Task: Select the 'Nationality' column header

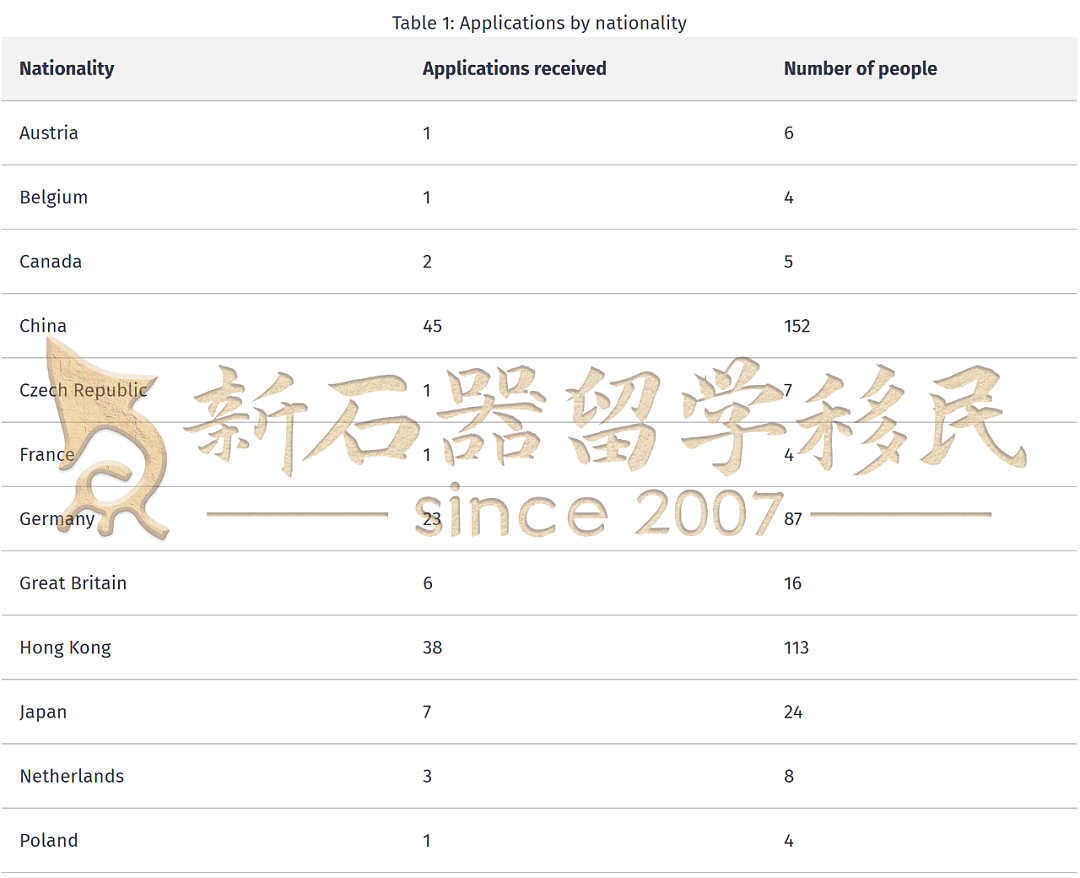Action: pos(67,68)
